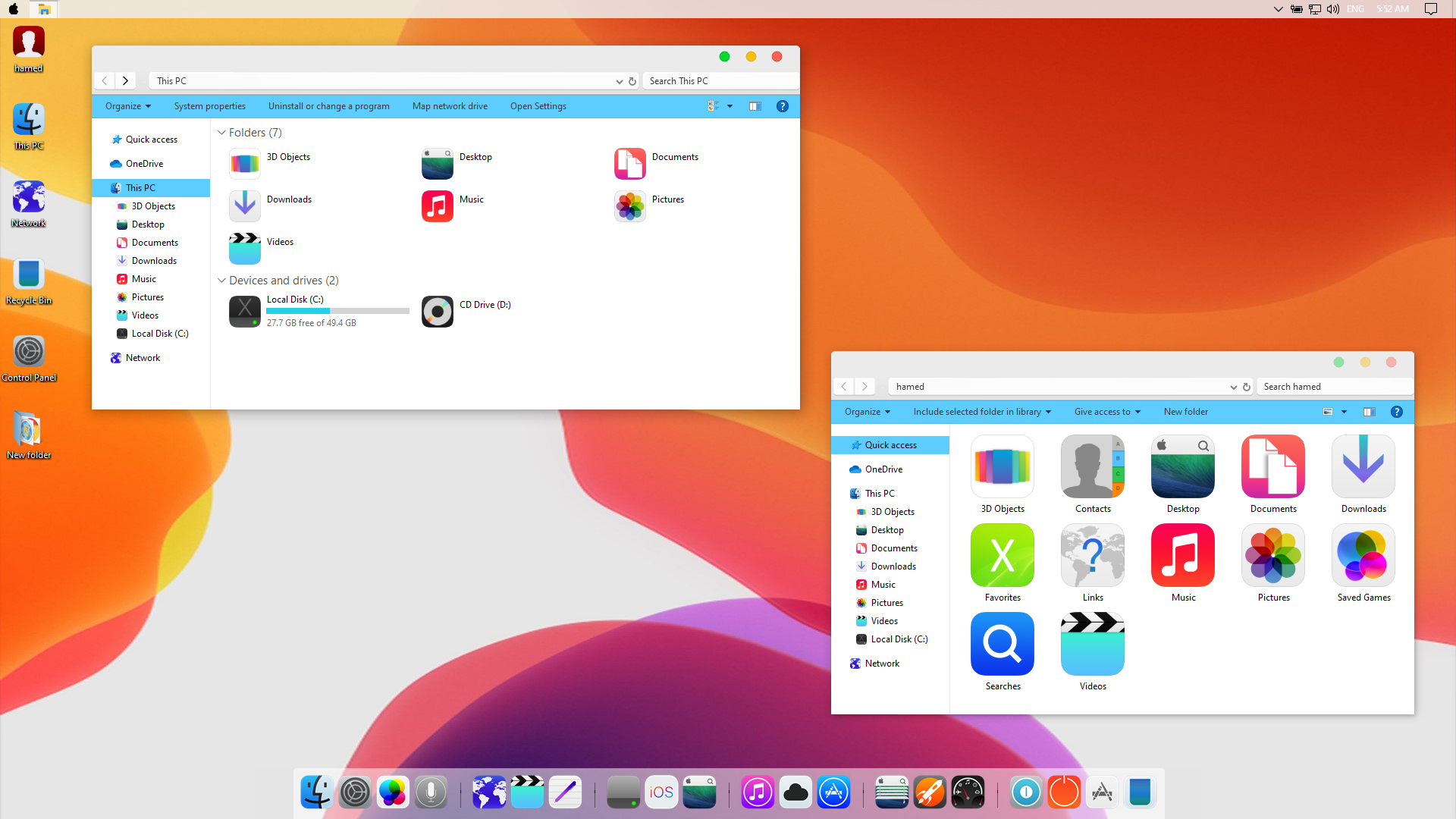Open the Saved Games folder icon
Screen dimensions: 1456x819
[x=1363, y=555]
